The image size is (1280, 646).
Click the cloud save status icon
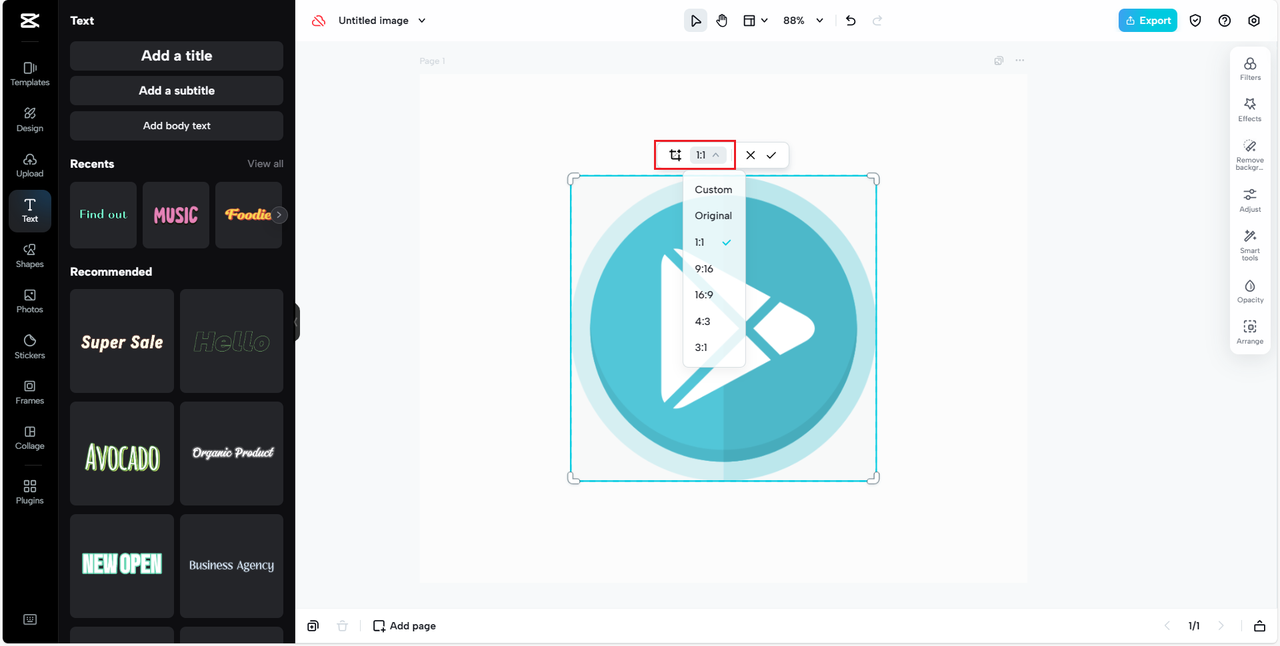coord(319,20)
